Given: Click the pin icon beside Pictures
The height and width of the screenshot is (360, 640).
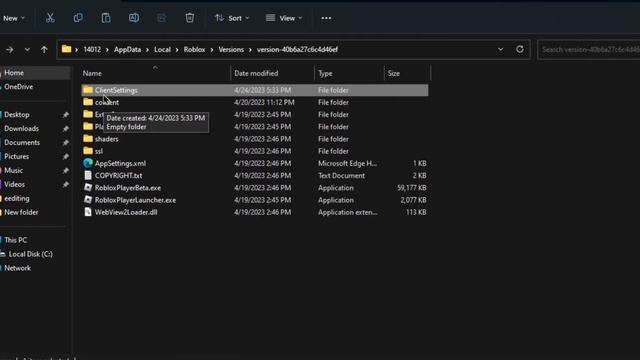Looking at the screenshot, I should point(65,157).
